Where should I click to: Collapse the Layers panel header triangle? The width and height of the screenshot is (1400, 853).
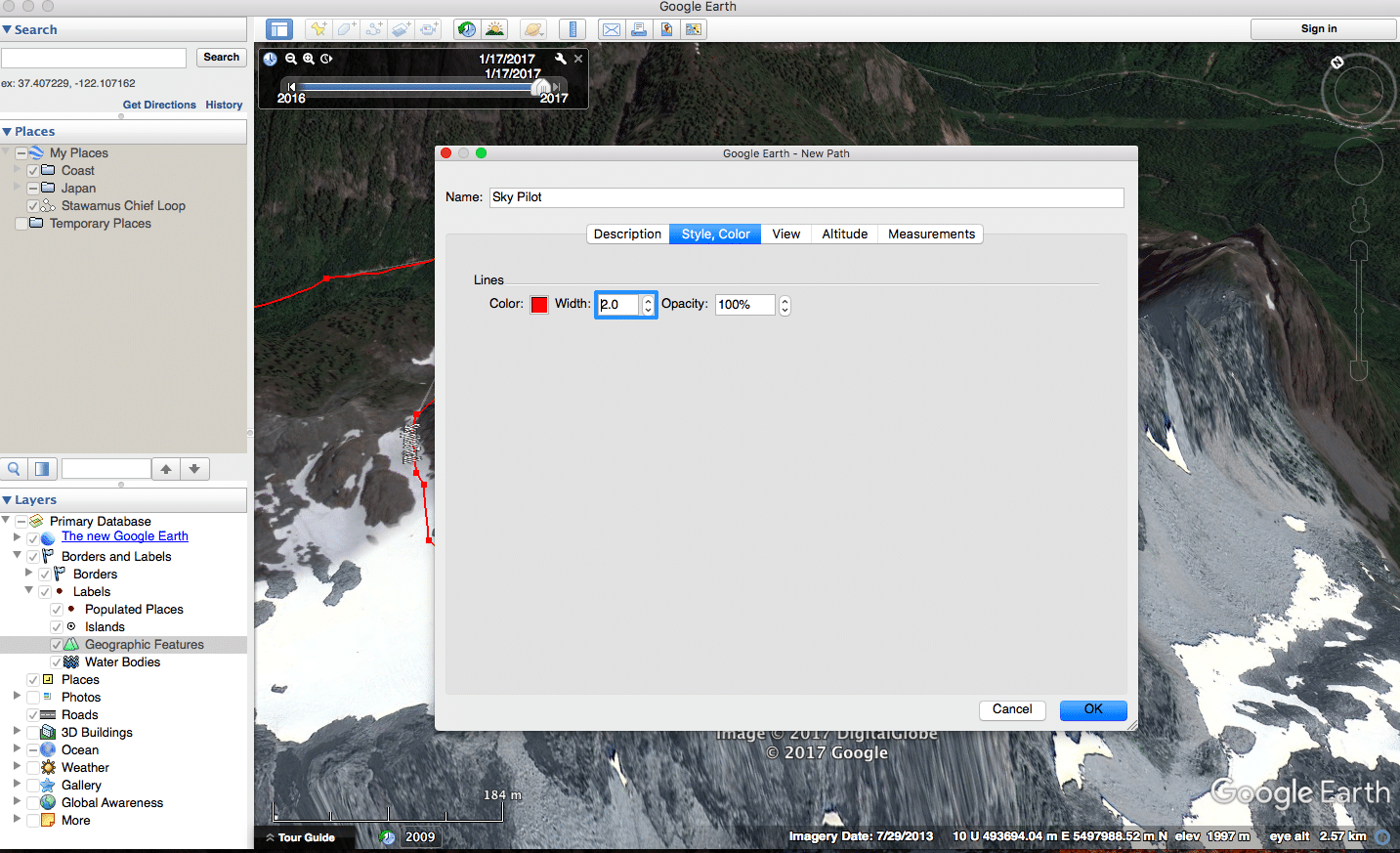coord(7,500)
